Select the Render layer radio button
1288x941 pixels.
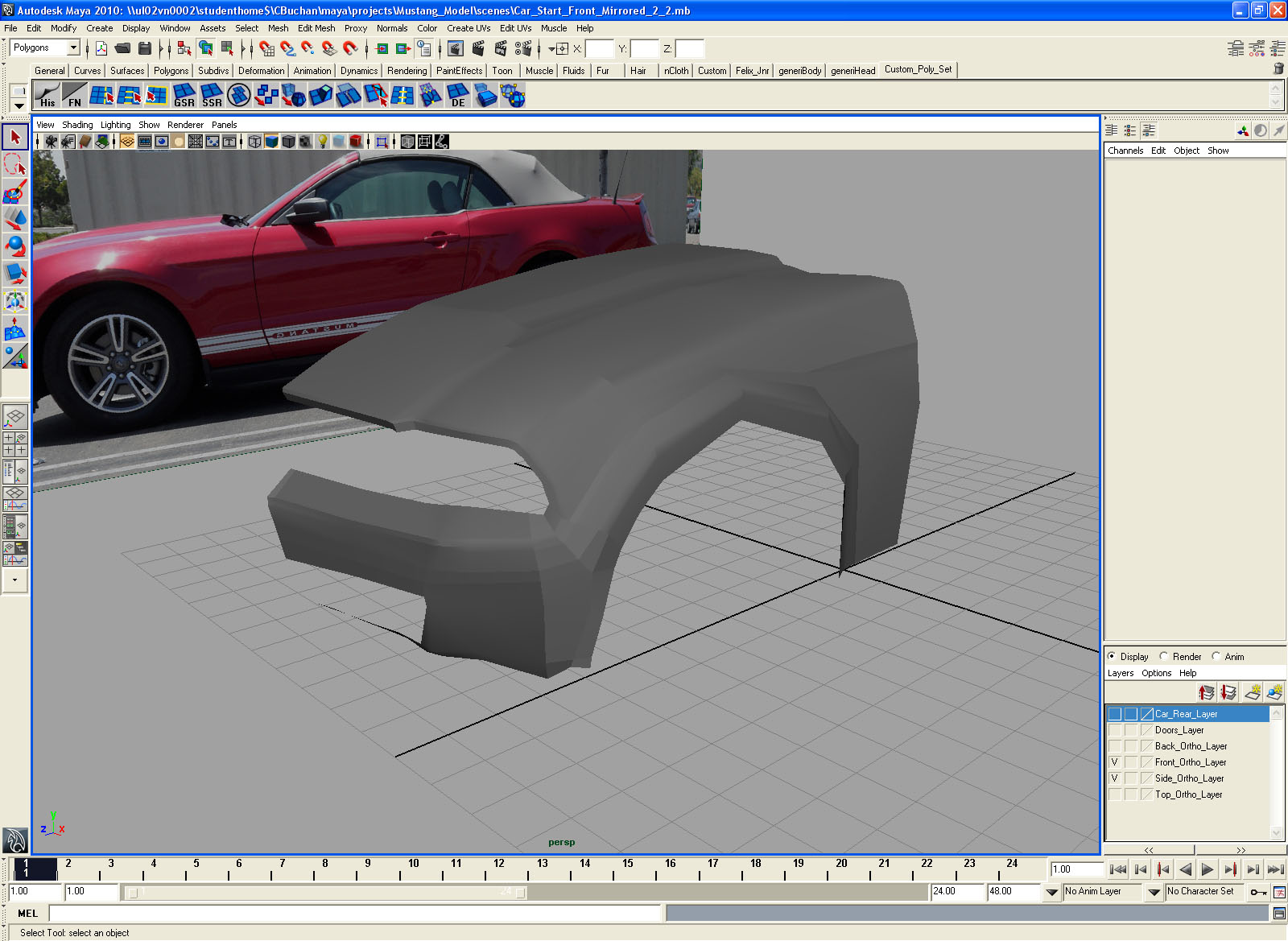tap(1164, 657)
